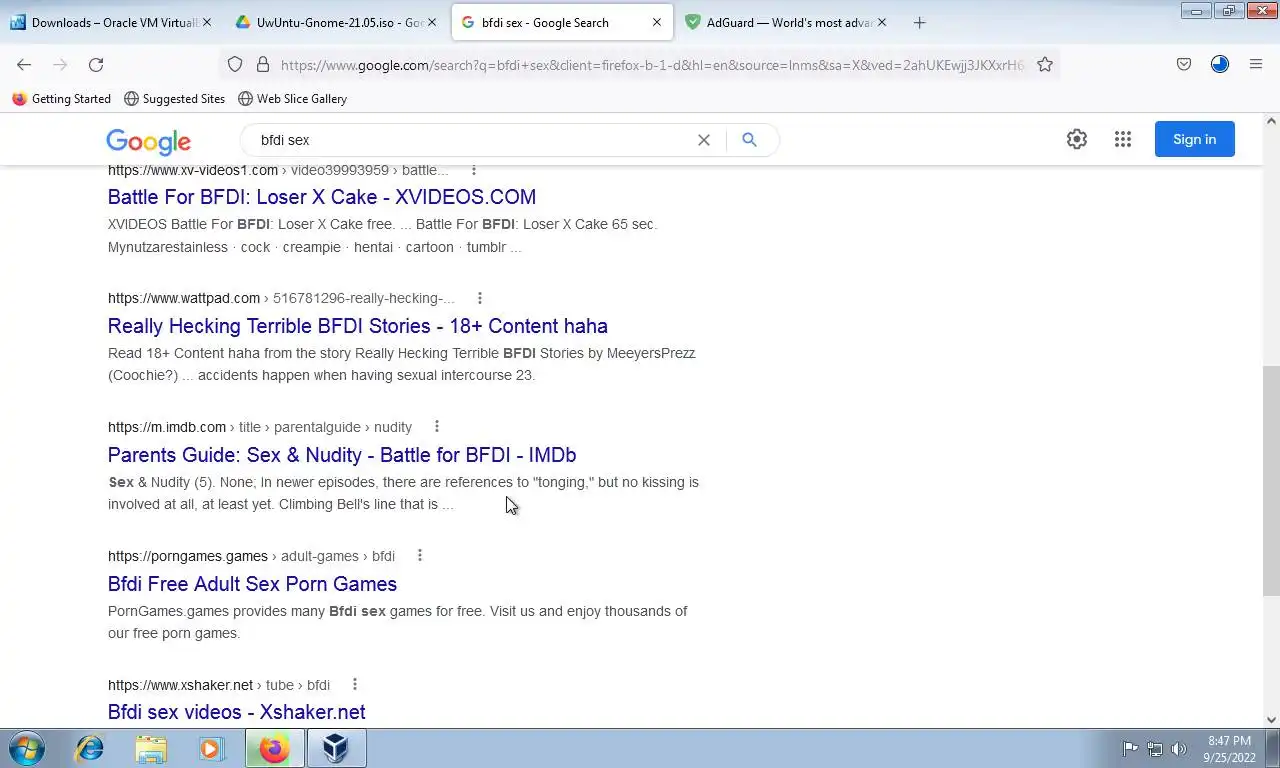Open the taskbar clock and date
This screenshot has height=768, width=1280.
coord(1229,749)
